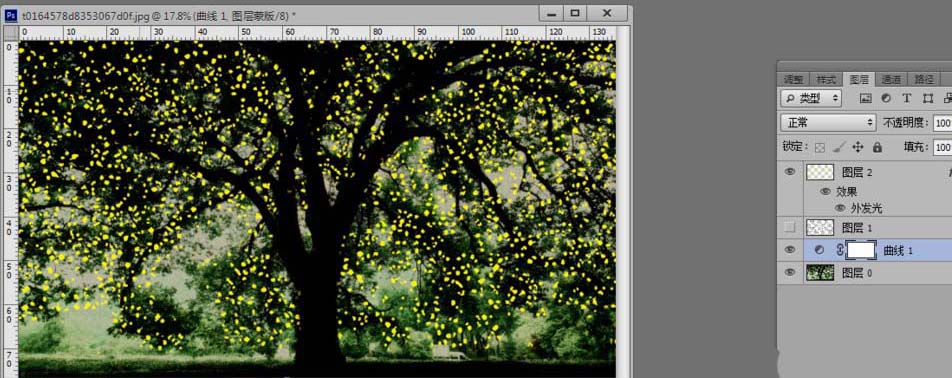Screen dimensions: 952x378
Task: Switch to the 调整 tab
Action: (x=793, y=79)
